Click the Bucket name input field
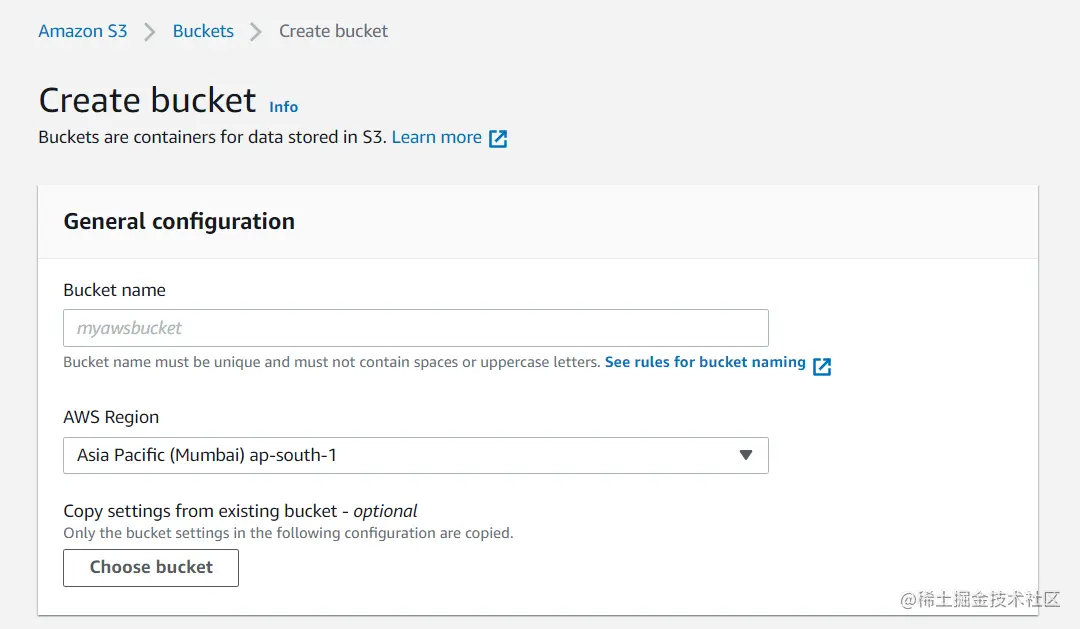1080x629 pixels. pyautogui.click(x=415, y=328)
